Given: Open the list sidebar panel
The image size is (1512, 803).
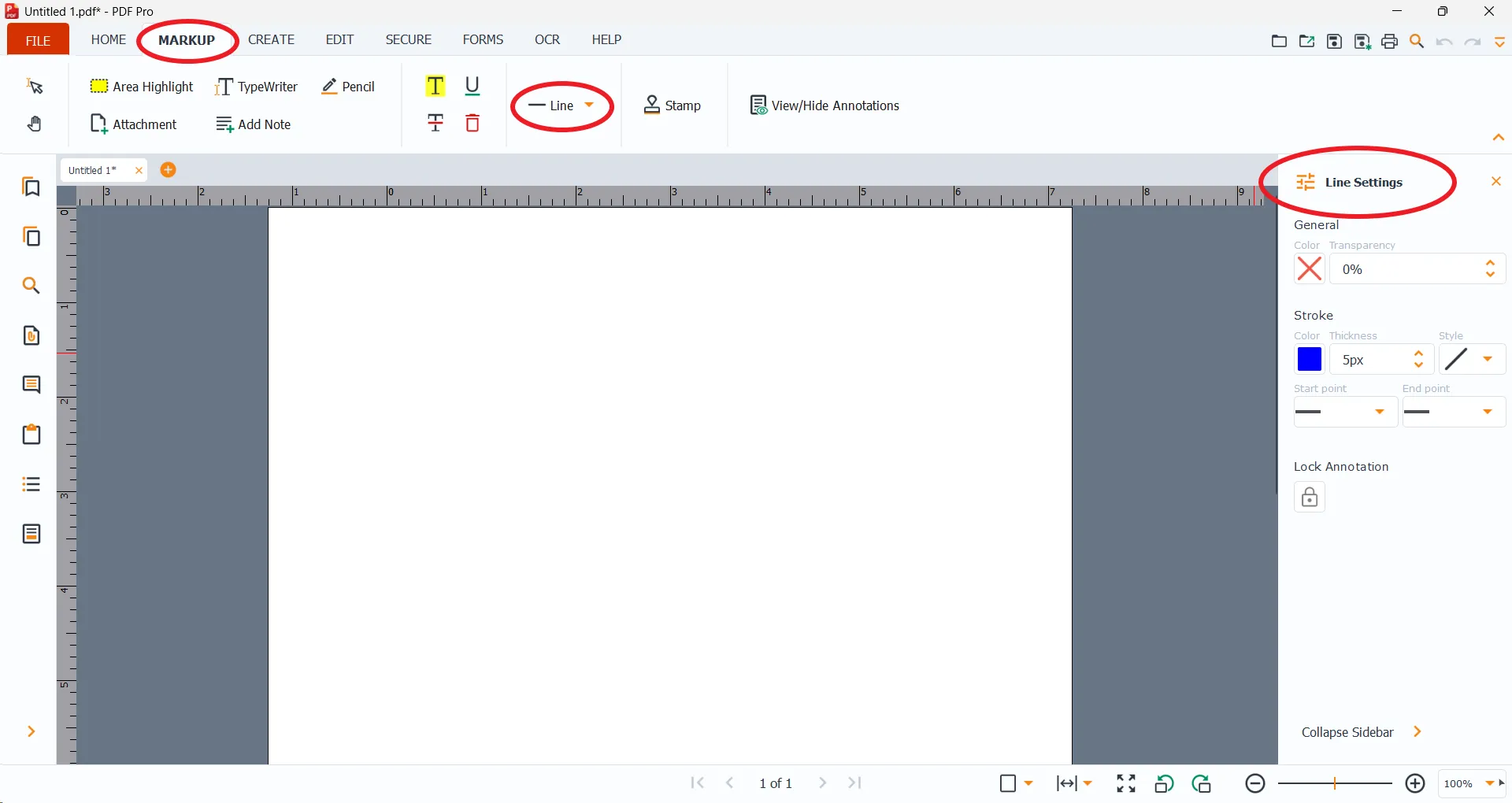Looking at the screenshot, I should (x=31, y=484).
